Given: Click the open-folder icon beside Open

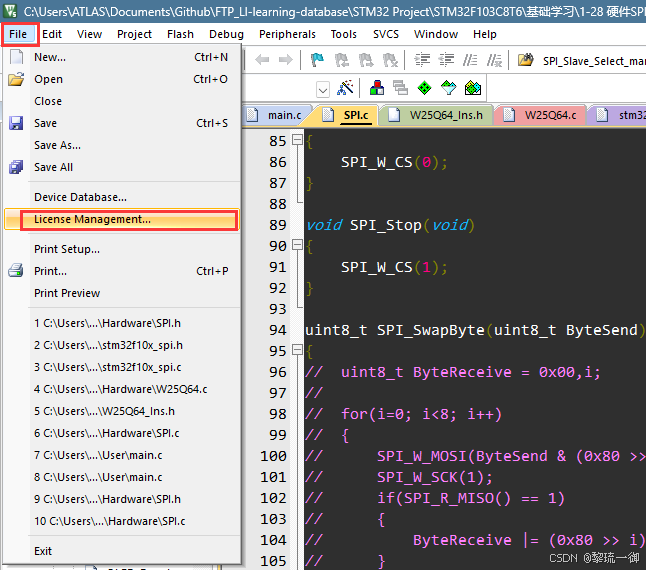Looking at the screenshot, I should click(x=16, y=79).
